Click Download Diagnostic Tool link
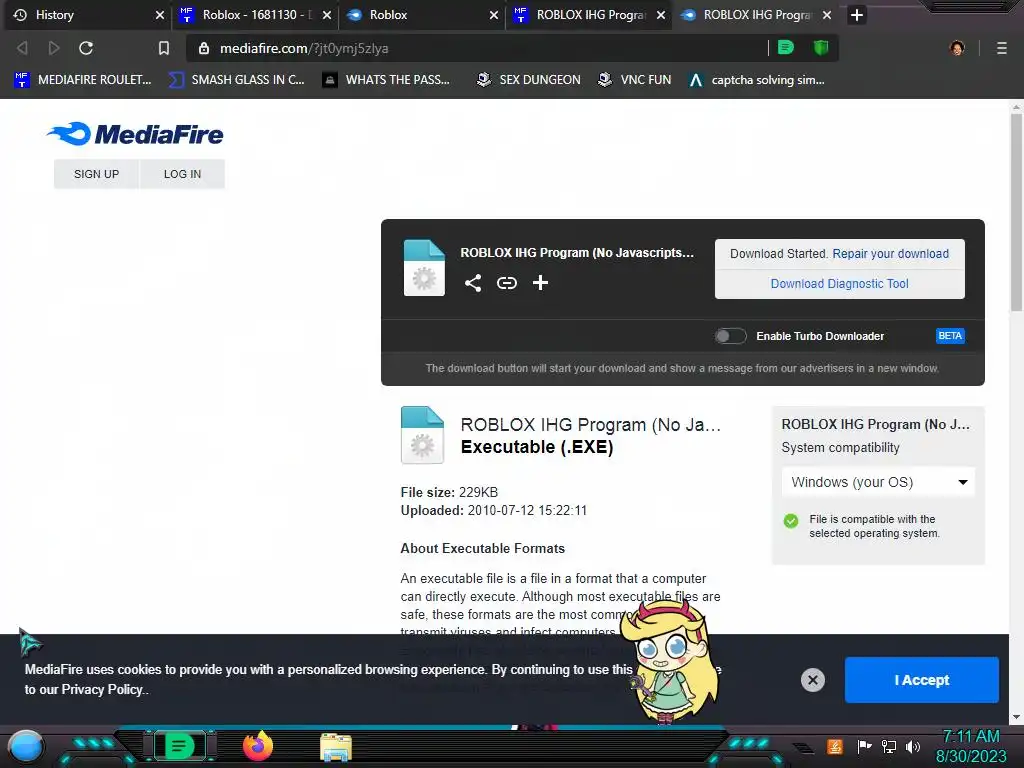The width and height of the screenshot is (1024, 768). tap(839, 283)
